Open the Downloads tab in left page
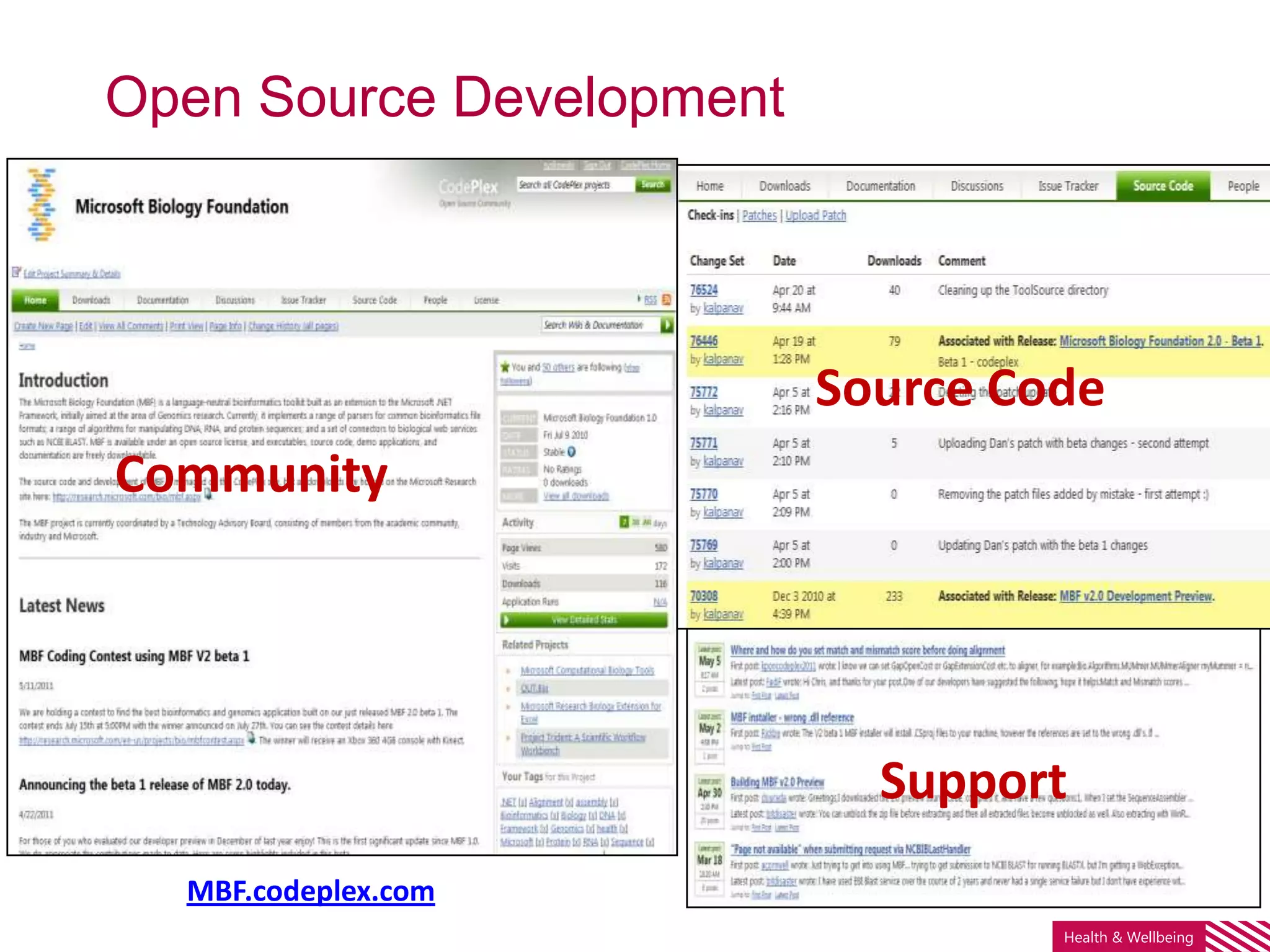Screen dimensions: 1270x952 click(x=91, y=300)
